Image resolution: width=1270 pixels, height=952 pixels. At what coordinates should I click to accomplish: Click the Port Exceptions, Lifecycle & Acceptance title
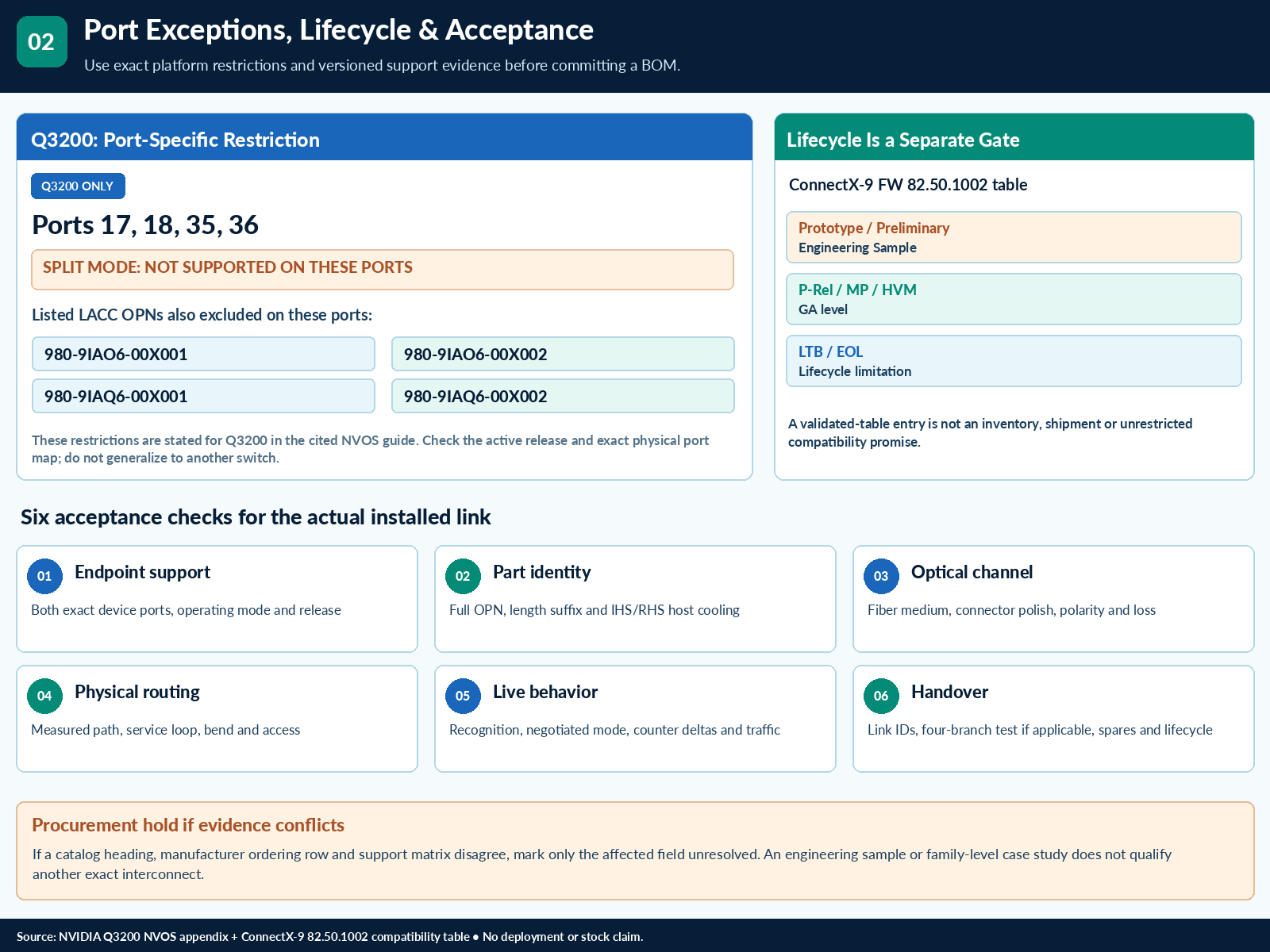[339, 30]
